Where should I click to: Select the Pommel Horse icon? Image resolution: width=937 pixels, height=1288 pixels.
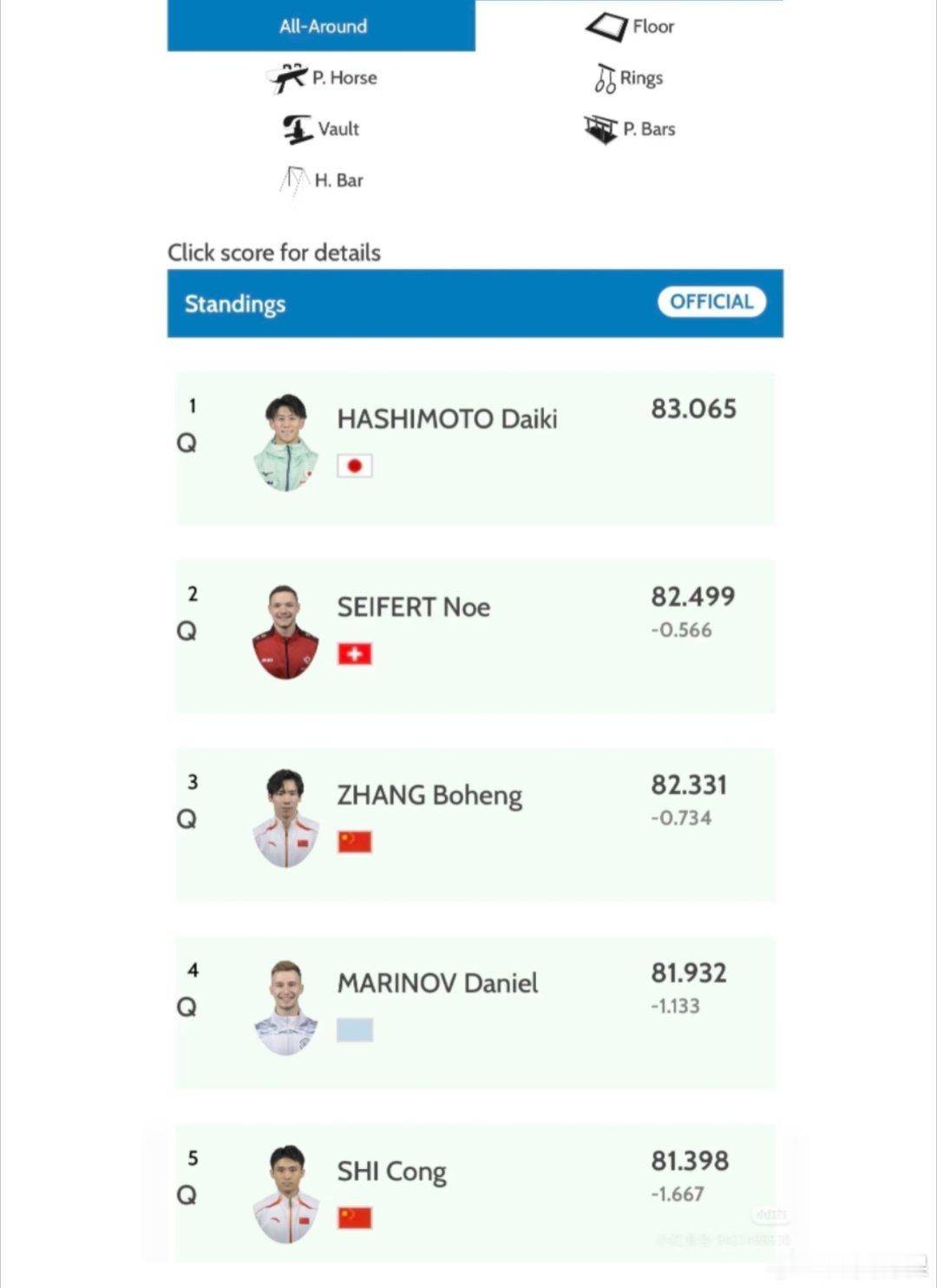286,78
